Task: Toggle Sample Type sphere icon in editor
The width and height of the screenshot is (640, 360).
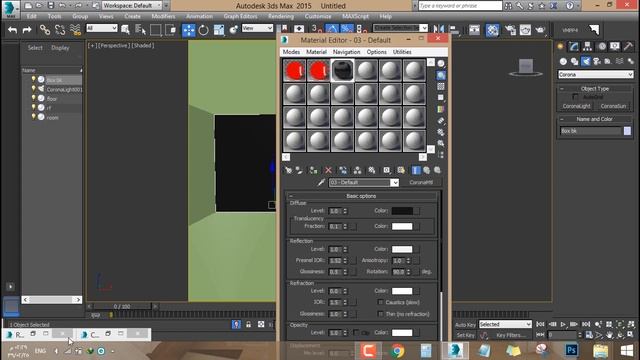Action: (x=441, y=64)
